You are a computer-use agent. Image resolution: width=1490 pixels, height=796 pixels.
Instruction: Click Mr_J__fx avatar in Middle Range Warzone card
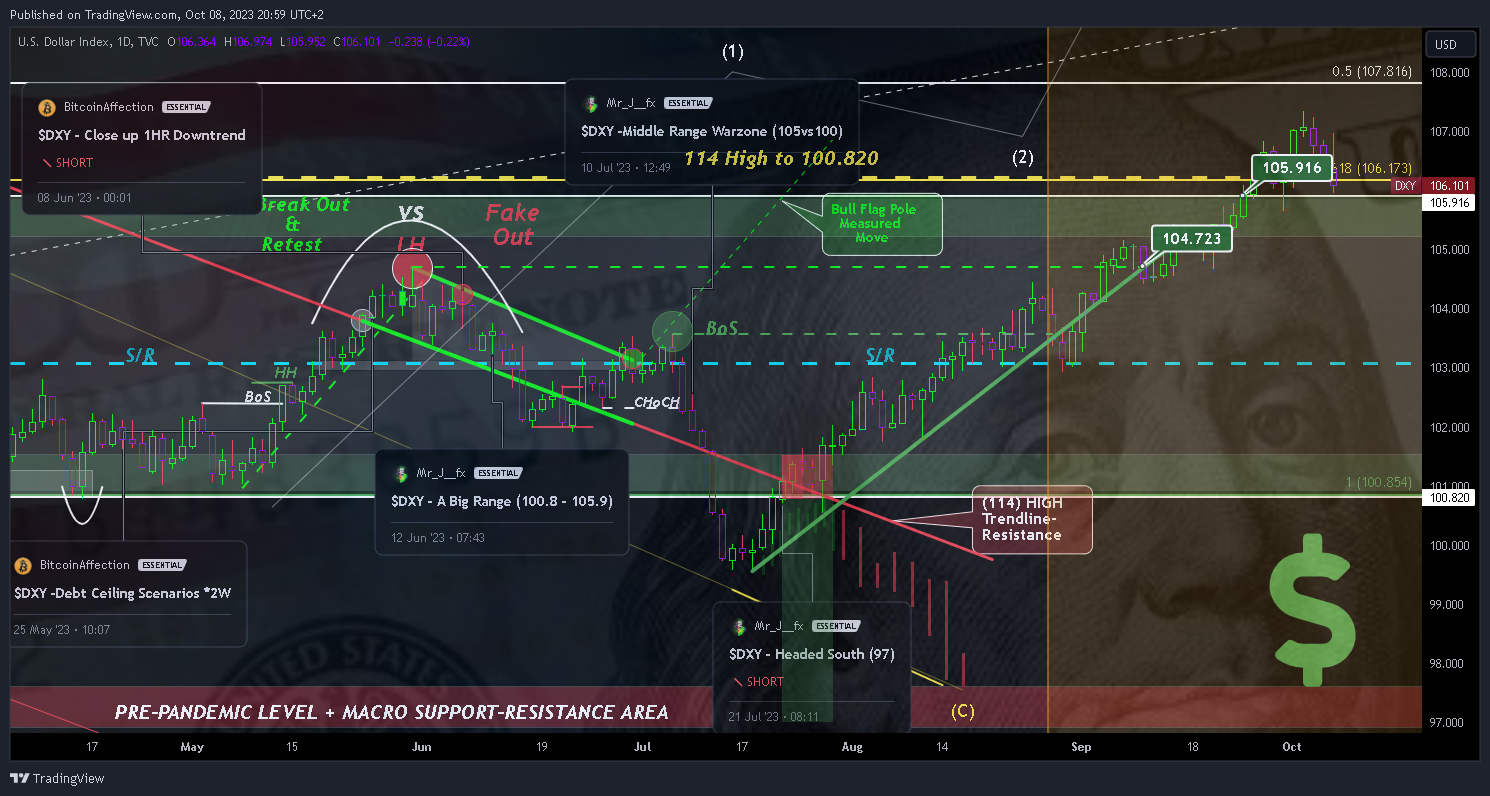click(591, 103)
